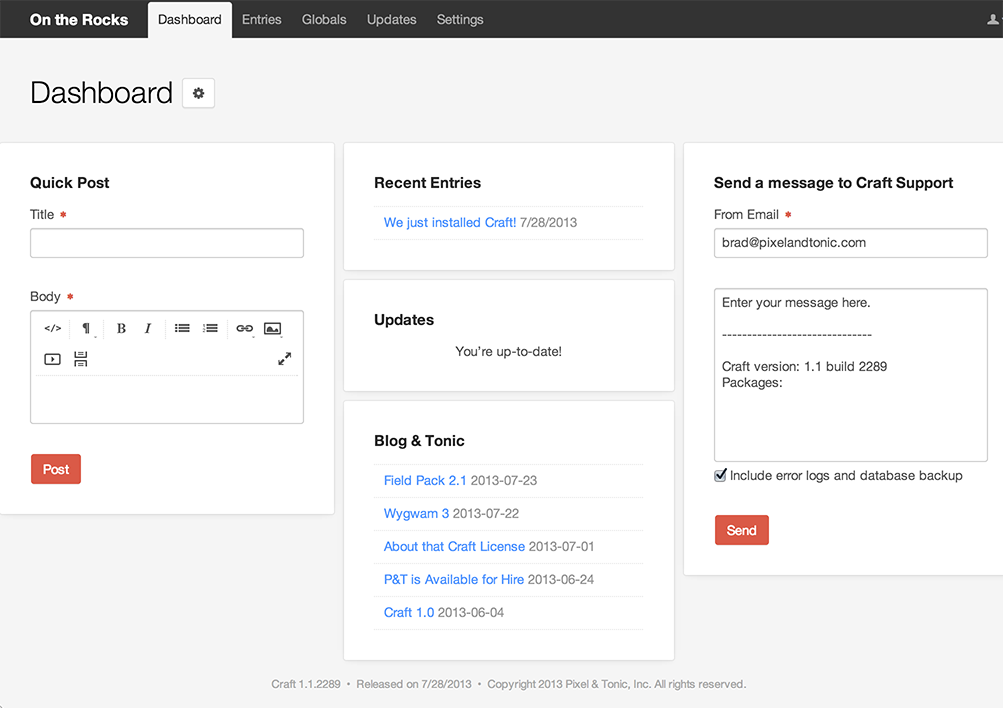
Task: Focus the From Email input field
Action: 850,243
